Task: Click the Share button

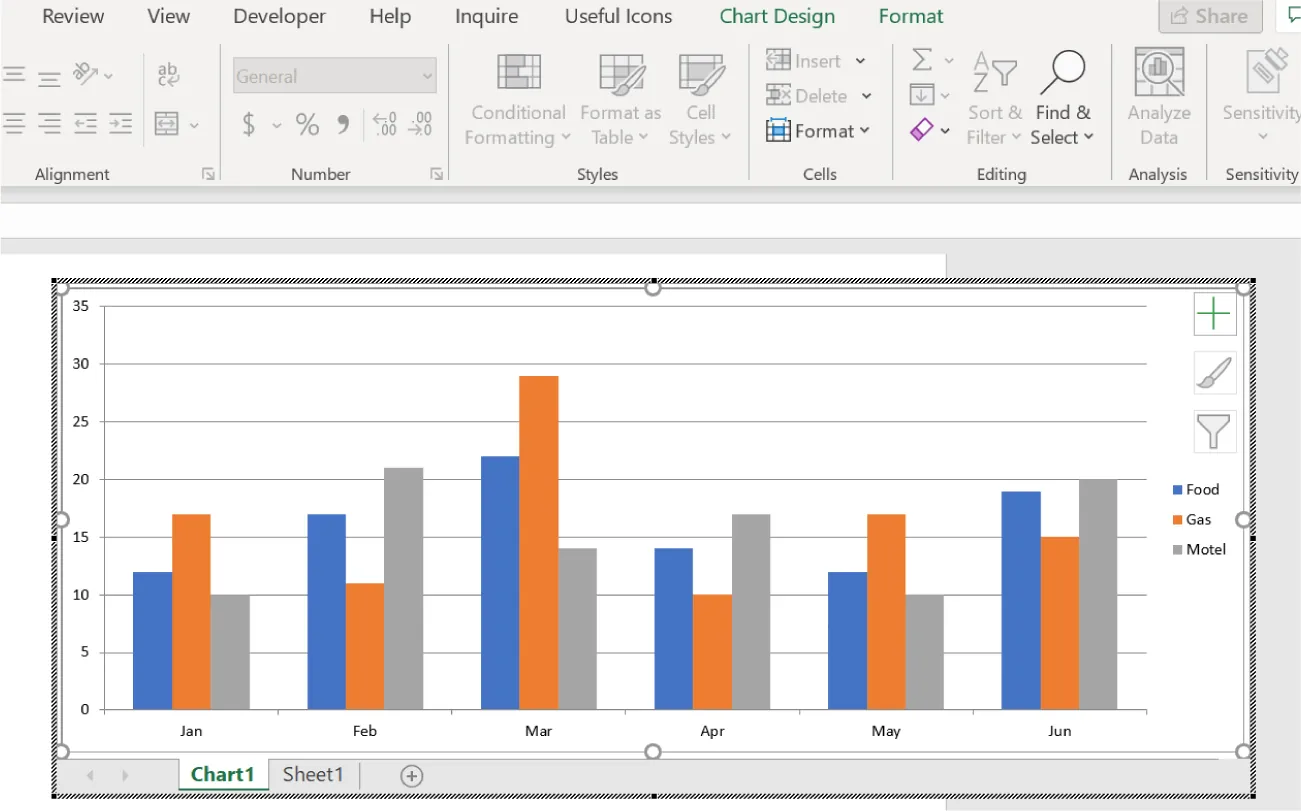Action: [x=1210, y=16]
